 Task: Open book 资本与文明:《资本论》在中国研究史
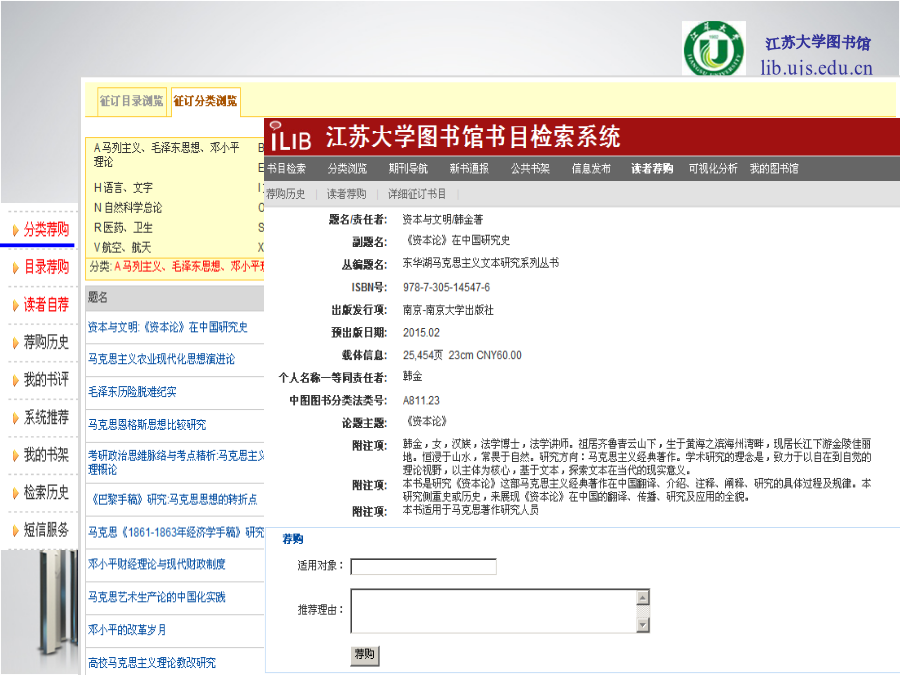tap(168, 327)
